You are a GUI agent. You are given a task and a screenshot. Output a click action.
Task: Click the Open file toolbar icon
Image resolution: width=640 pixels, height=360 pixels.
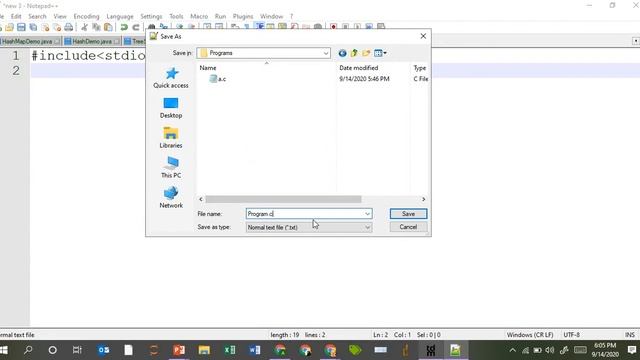[9, 27]
